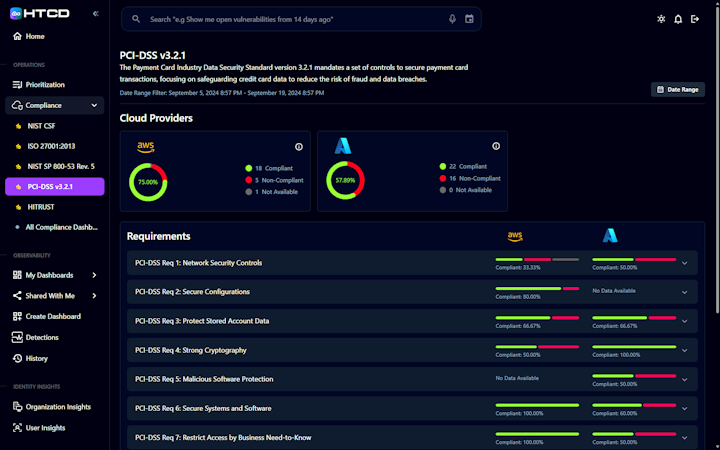Viewport: 720px width, 450px height.
Task: Collapse the Compliance menu chevron
Action: [x=94, y=105]
